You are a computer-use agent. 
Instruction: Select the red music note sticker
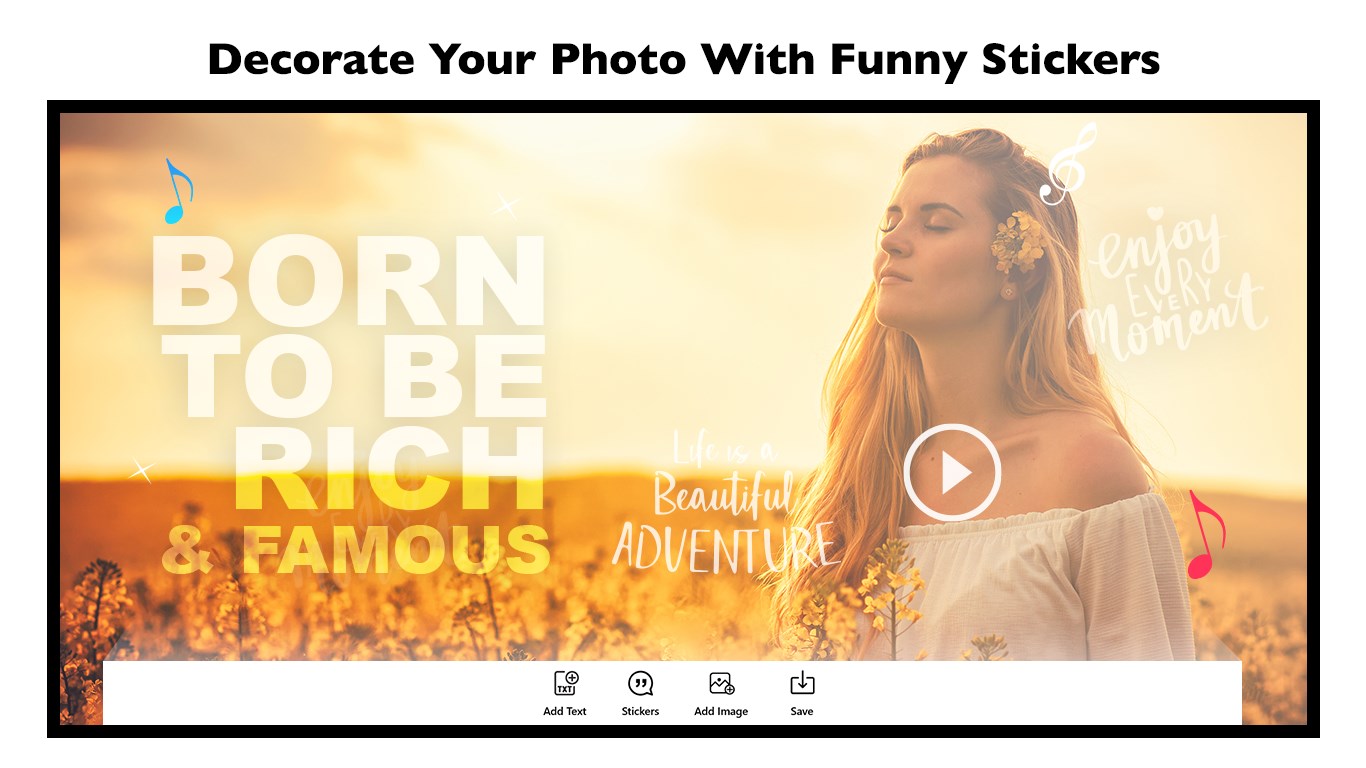(x=1205, y=535)
